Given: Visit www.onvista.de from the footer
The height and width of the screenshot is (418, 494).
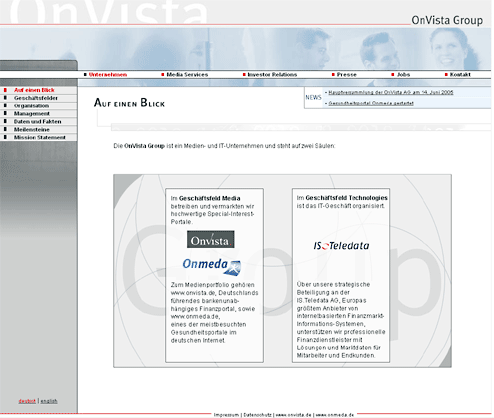Looking at the screenshot, I should pyautogui.click(x=293, y=415).
